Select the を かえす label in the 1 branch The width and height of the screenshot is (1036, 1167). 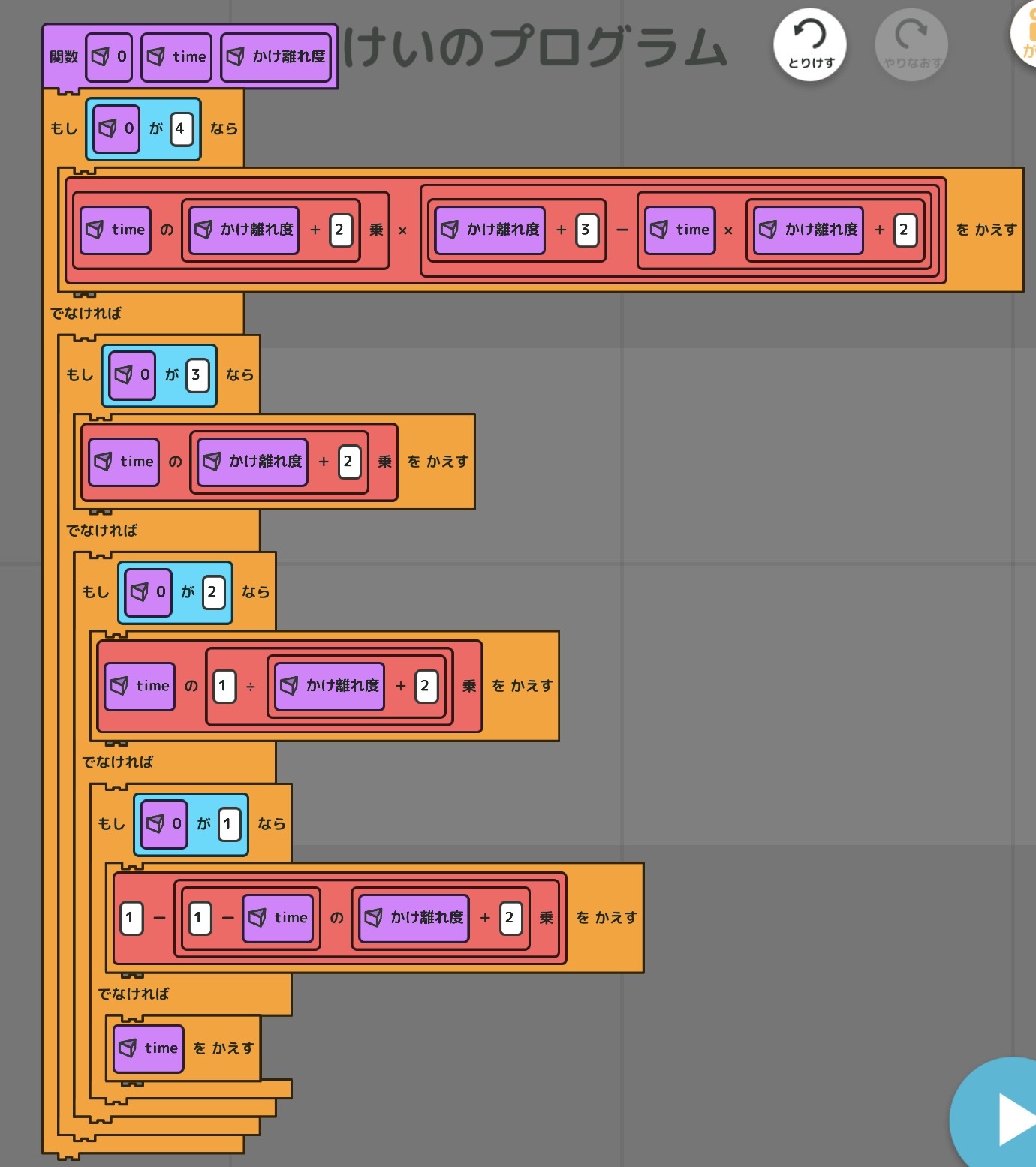coord(607,918)
